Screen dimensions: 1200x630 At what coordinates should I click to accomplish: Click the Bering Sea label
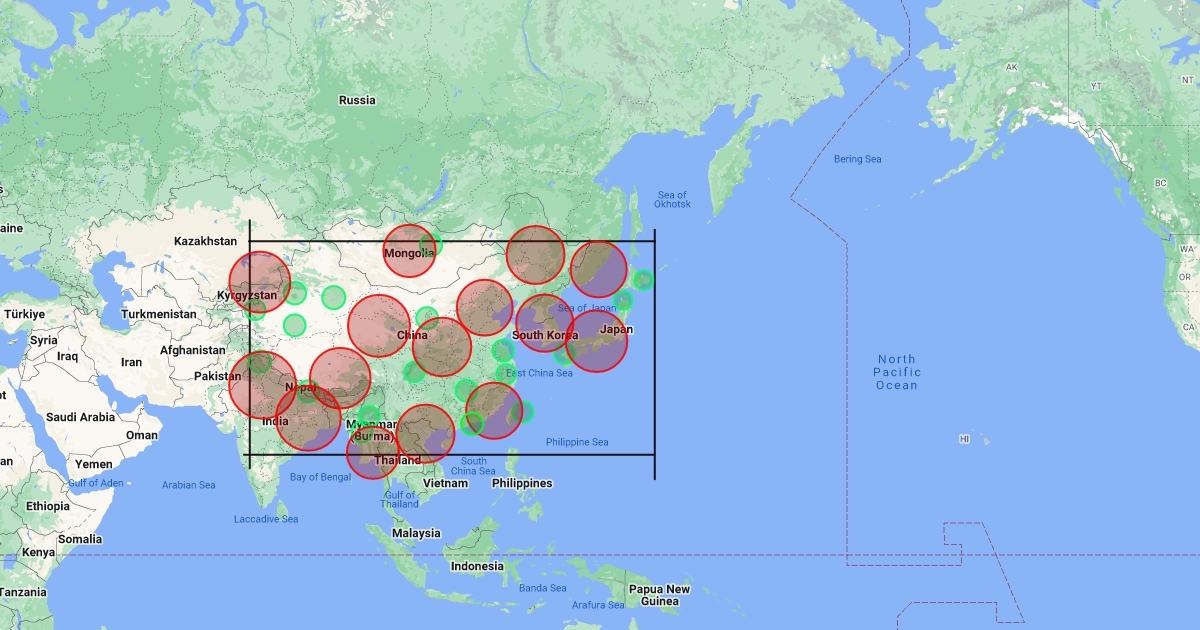coord(858,159)
